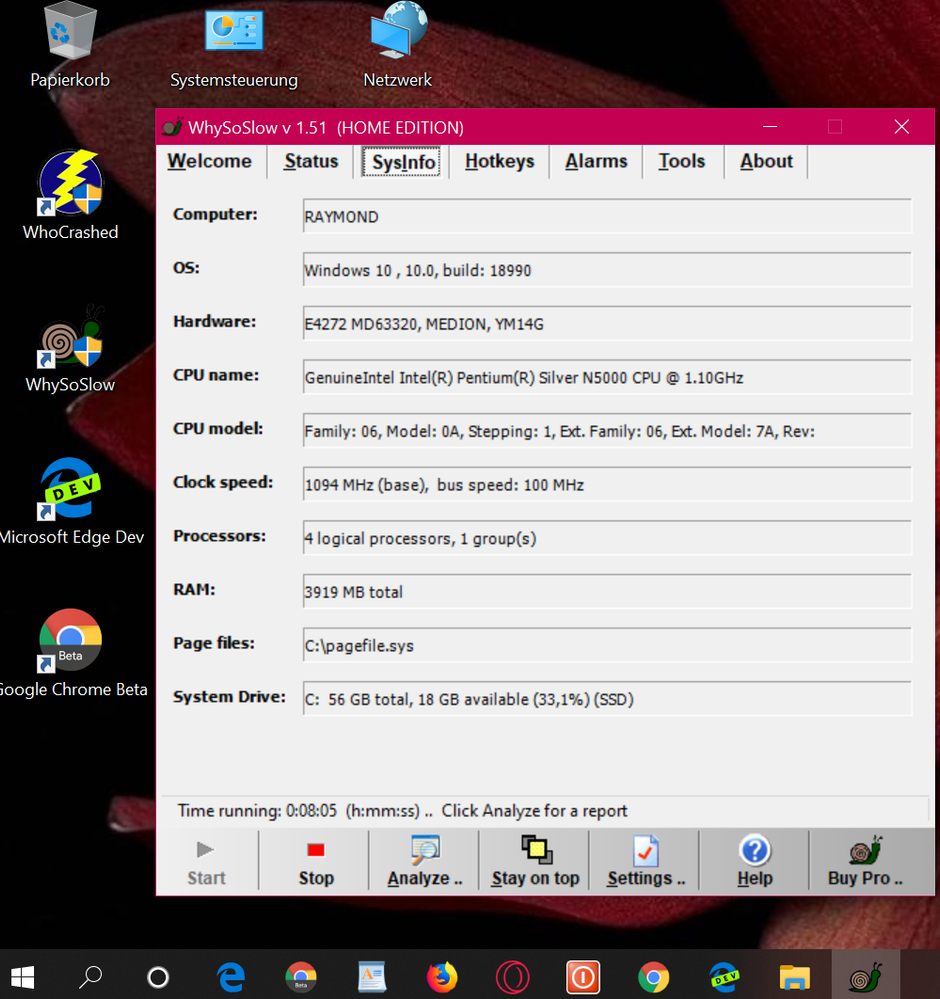940x999 pixels.
Task: Click the System Drive info field
Action: 607,699
